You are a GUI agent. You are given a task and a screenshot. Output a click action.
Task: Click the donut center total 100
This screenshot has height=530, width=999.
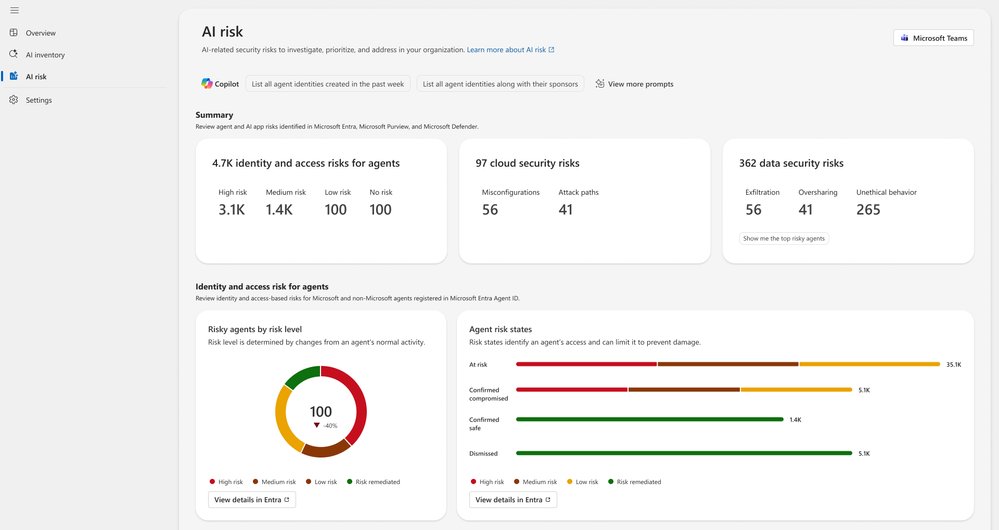[321, 412]
